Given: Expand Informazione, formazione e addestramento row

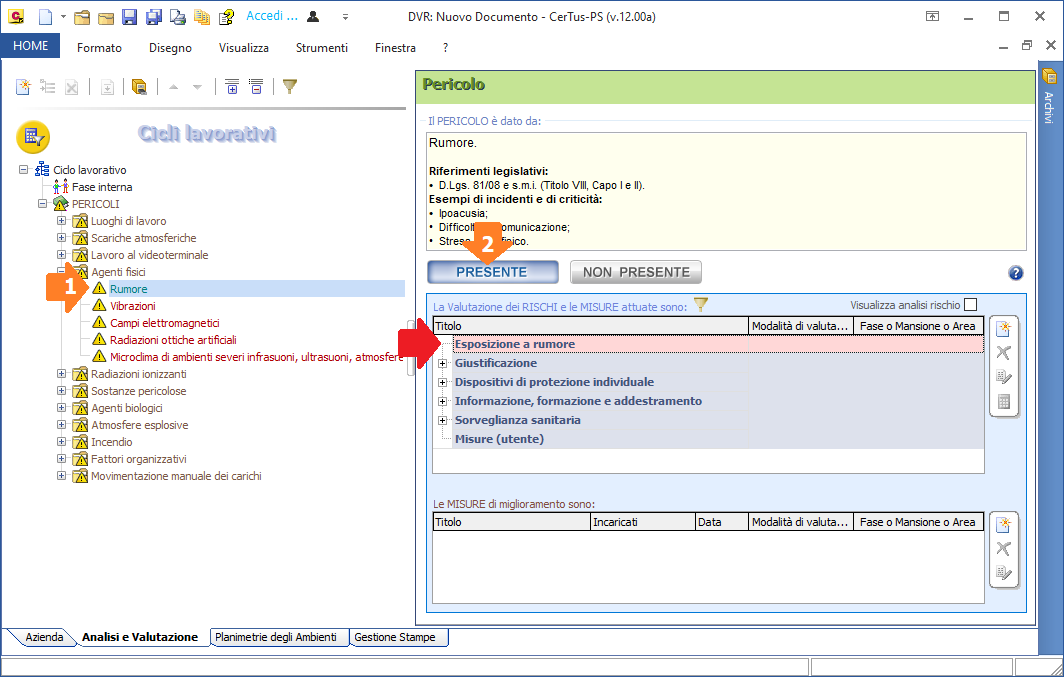Looking at the screenshot, I should tap(442, 401).
